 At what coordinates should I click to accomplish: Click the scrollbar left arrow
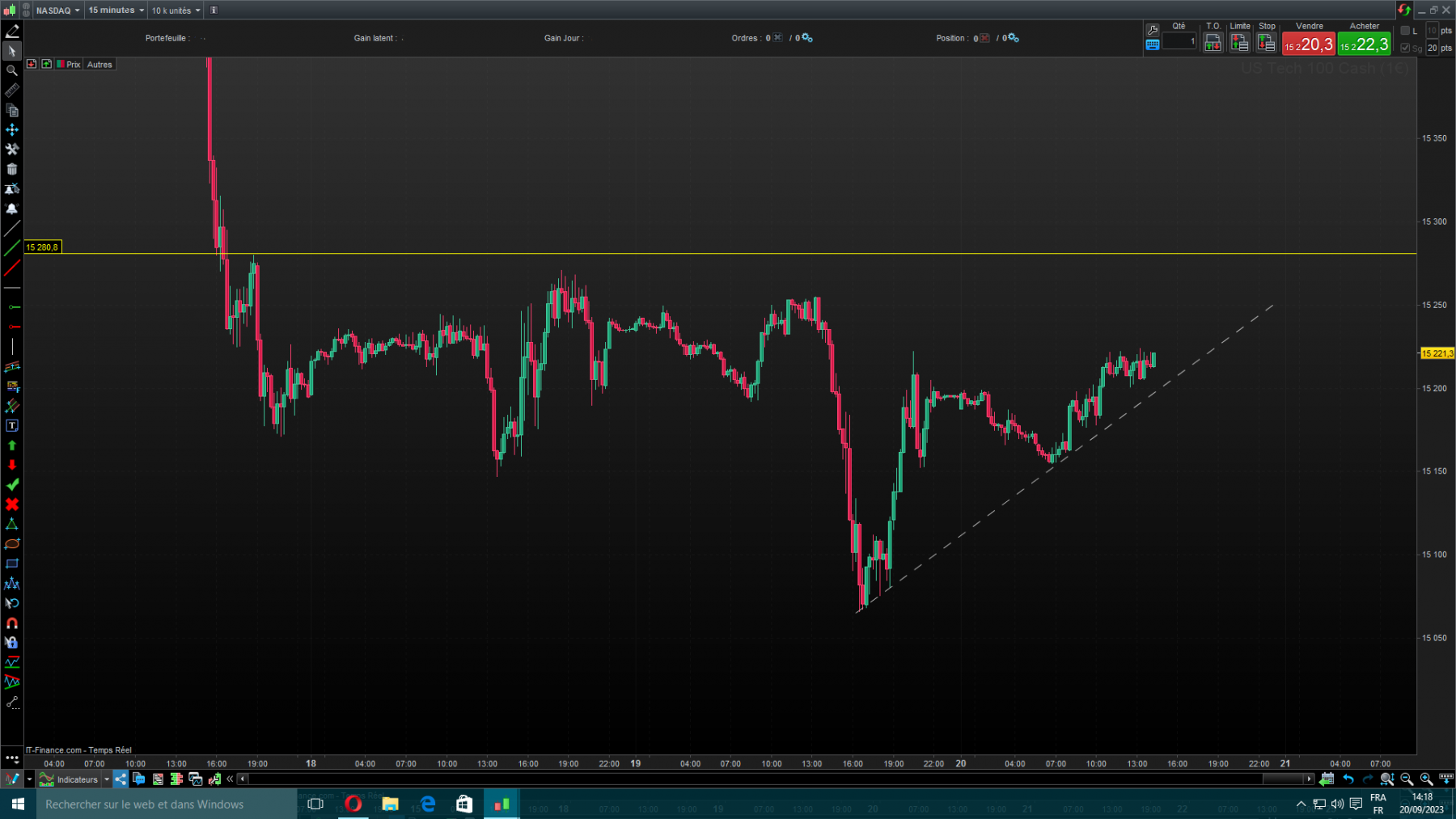point(243,779)
